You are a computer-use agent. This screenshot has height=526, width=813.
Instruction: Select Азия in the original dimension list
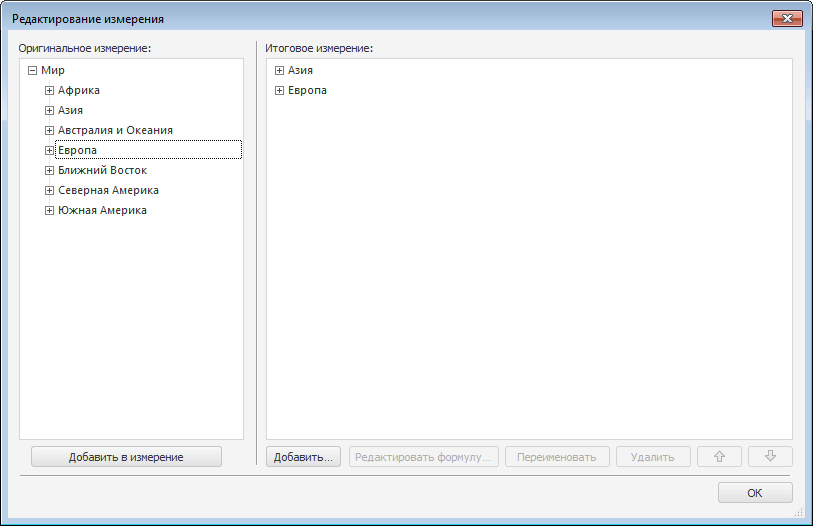(x=71, y=110)
